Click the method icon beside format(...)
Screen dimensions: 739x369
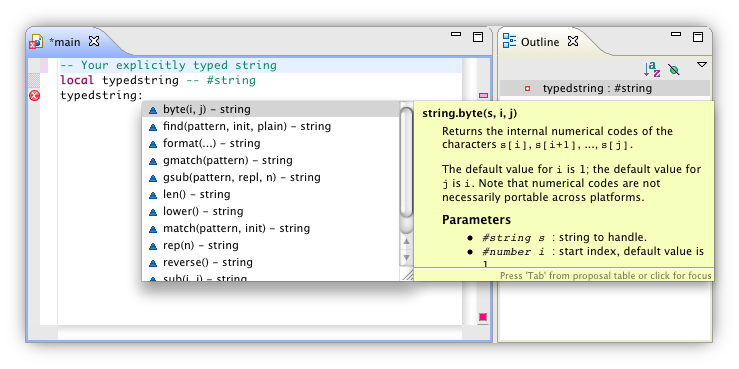(x=153, y=144)
